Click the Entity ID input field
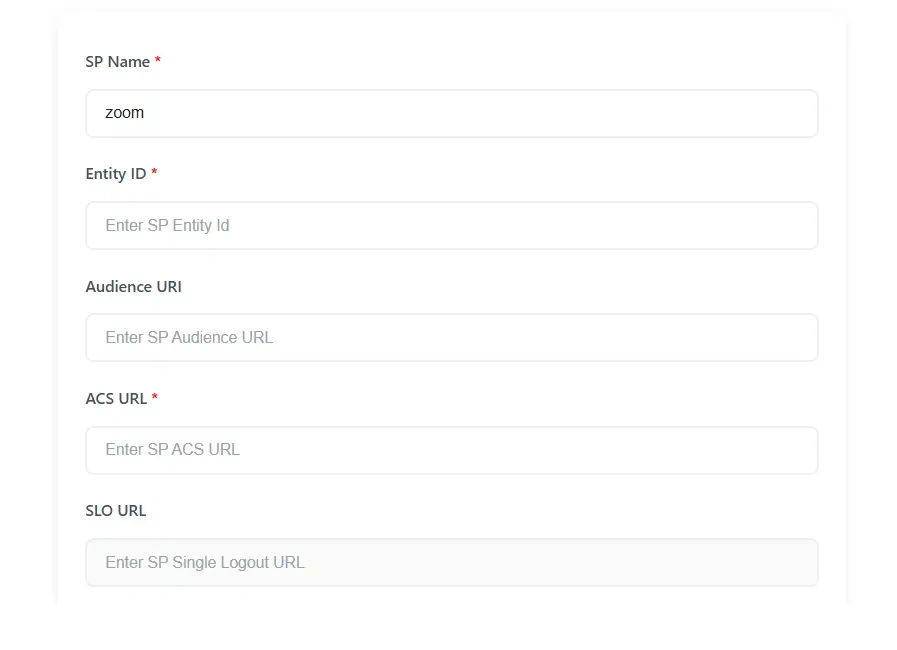The height and width of the screenshot is (650, 897). (450, 225)
